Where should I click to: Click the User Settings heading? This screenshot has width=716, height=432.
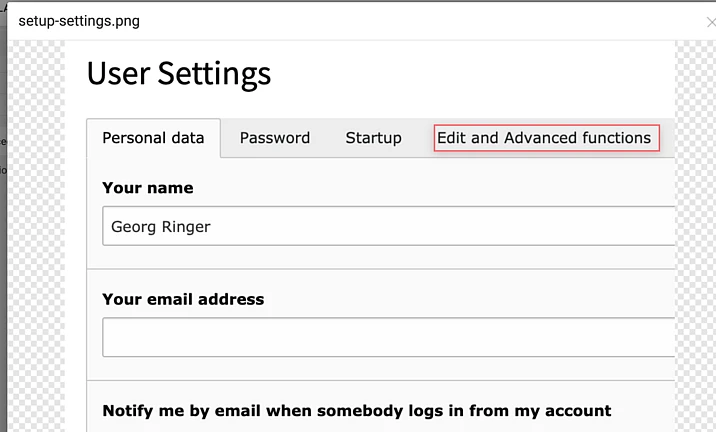point(178,73)
